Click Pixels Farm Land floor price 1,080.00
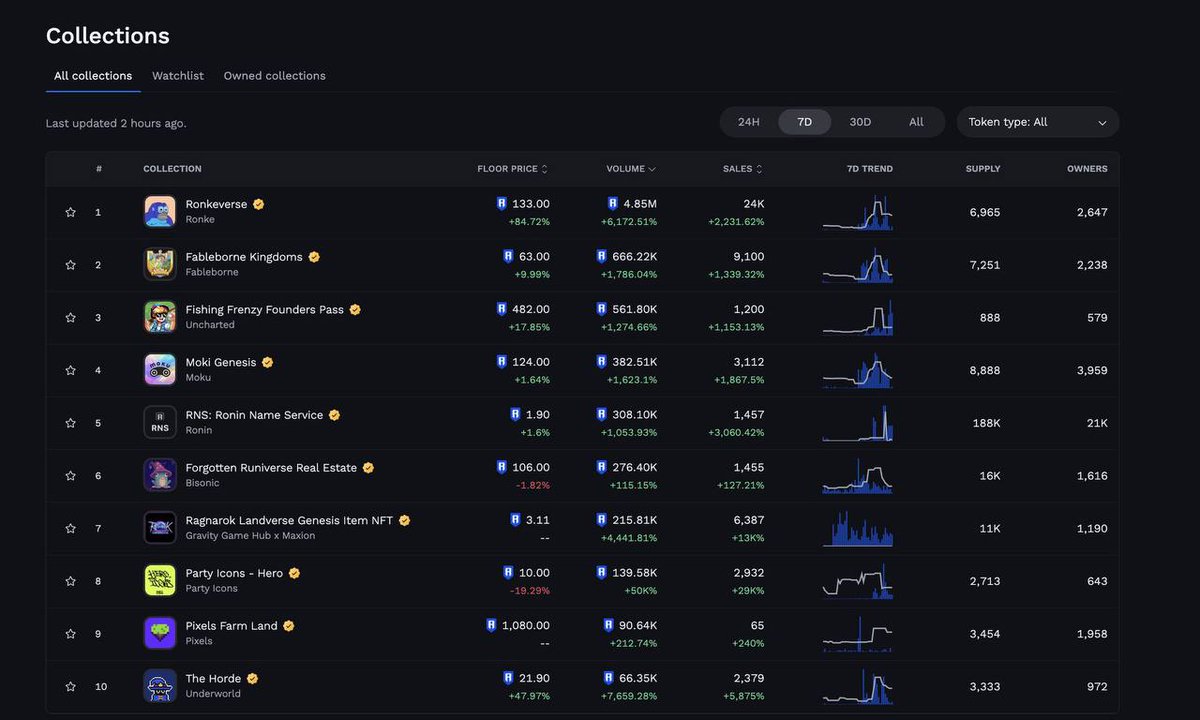 click(x=525, y=626)
